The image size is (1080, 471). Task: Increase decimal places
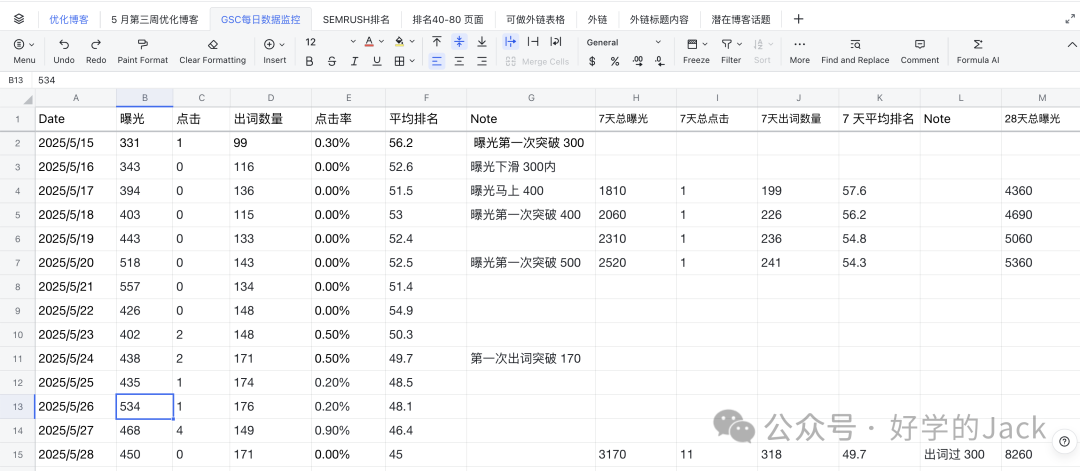[x=638, y=61]
